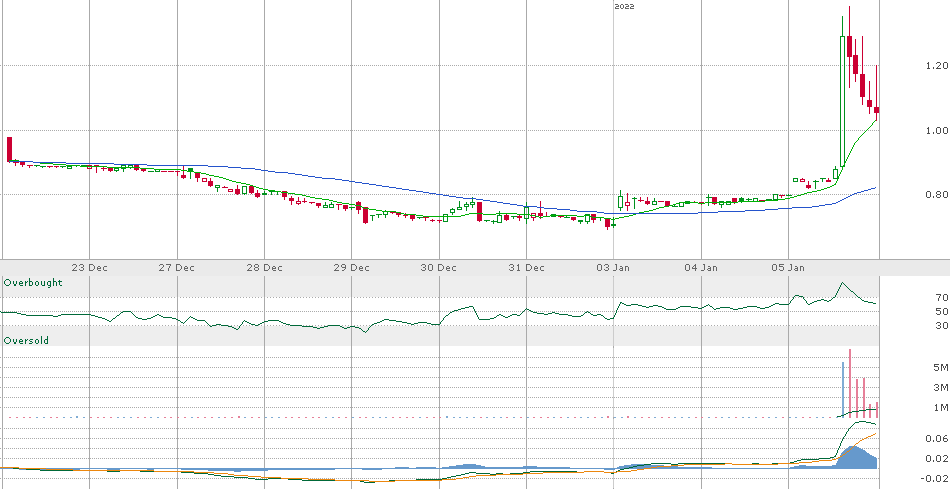Screen dimensions: 950x489
Task: Click the -0.02 MACD axis label
Action: tap(935, 479)
